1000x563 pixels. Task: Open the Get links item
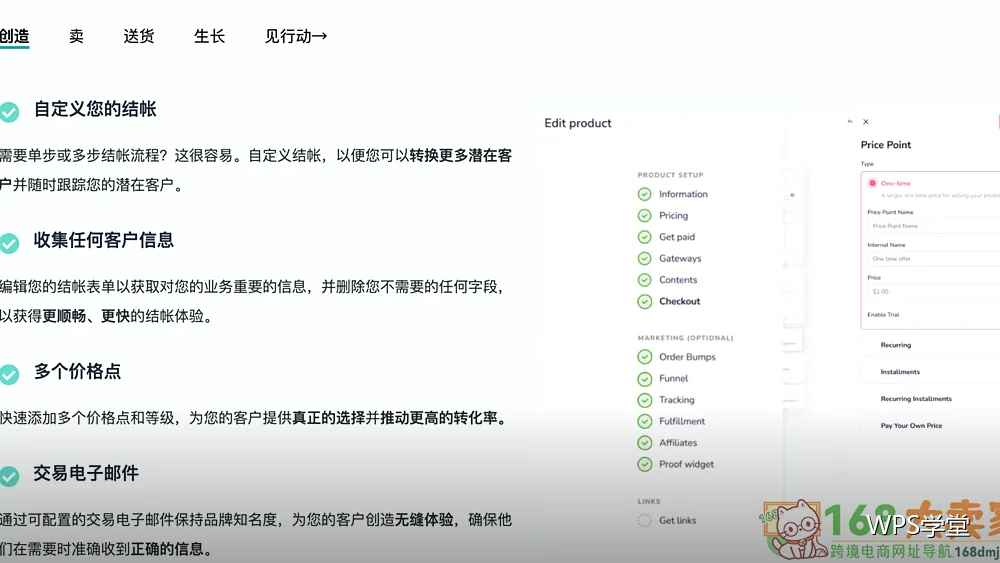coord(677,520)
